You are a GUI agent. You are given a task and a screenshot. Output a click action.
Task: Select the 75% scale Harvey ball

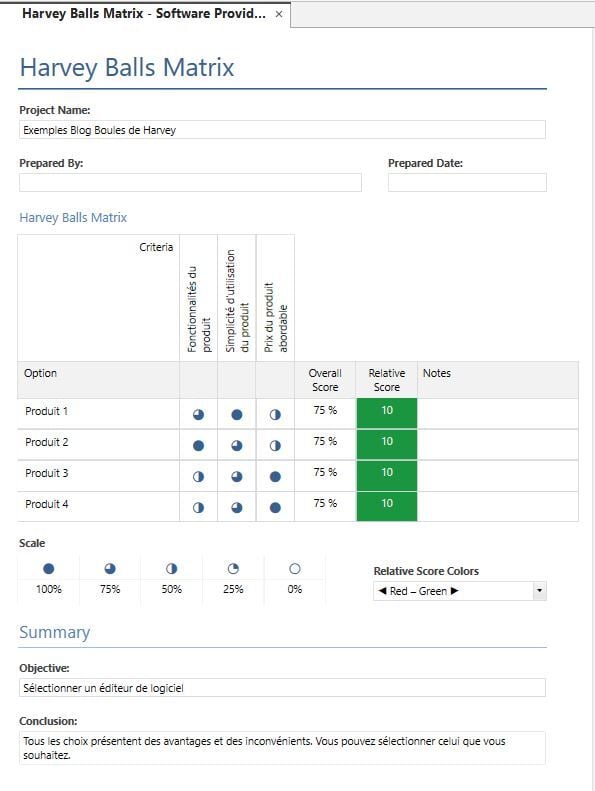pyautogui.click(x=110, y=569)
